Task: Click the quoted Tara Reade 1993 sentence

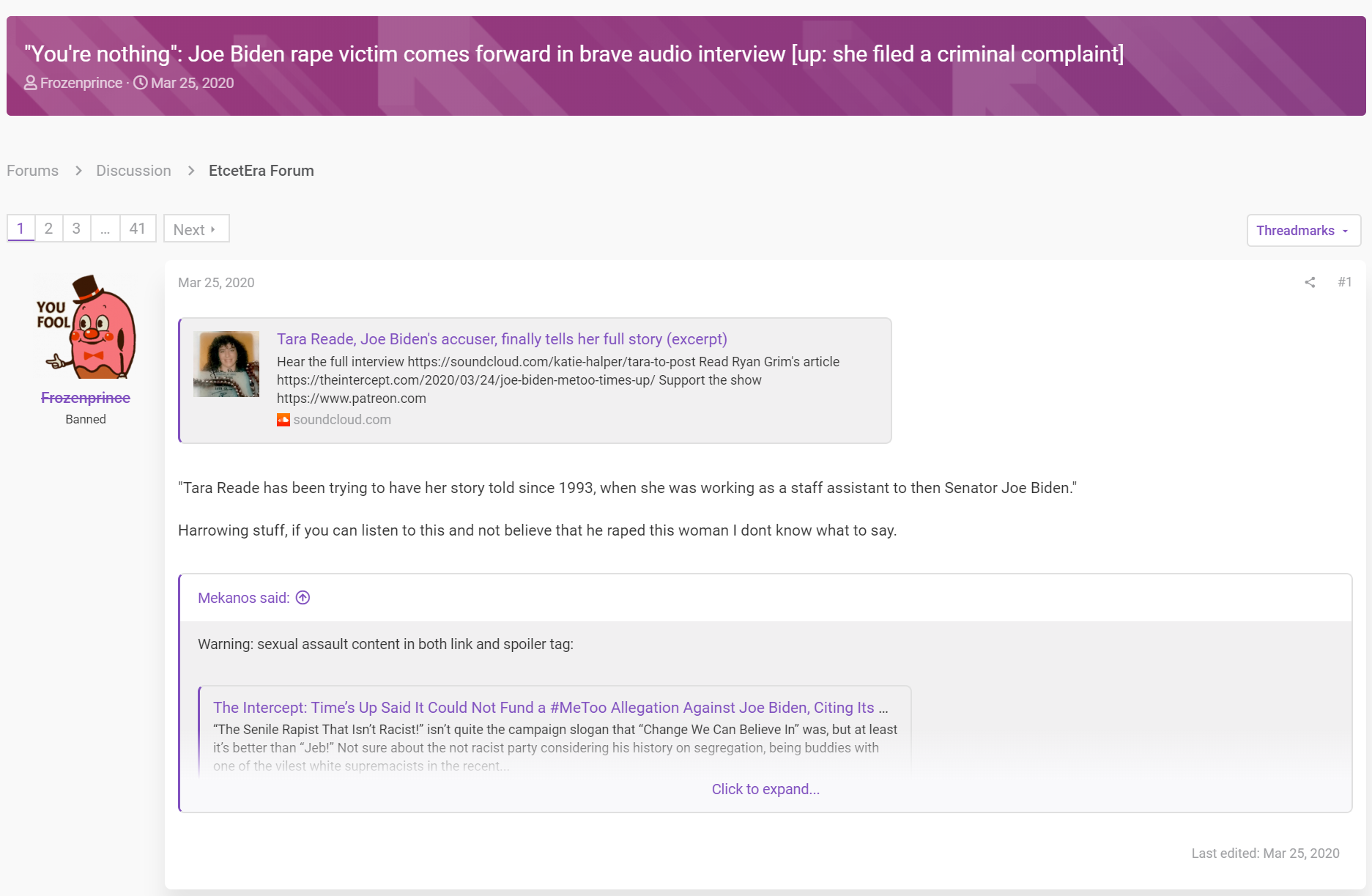Action: pyautogui.click(x=627, y=488)
